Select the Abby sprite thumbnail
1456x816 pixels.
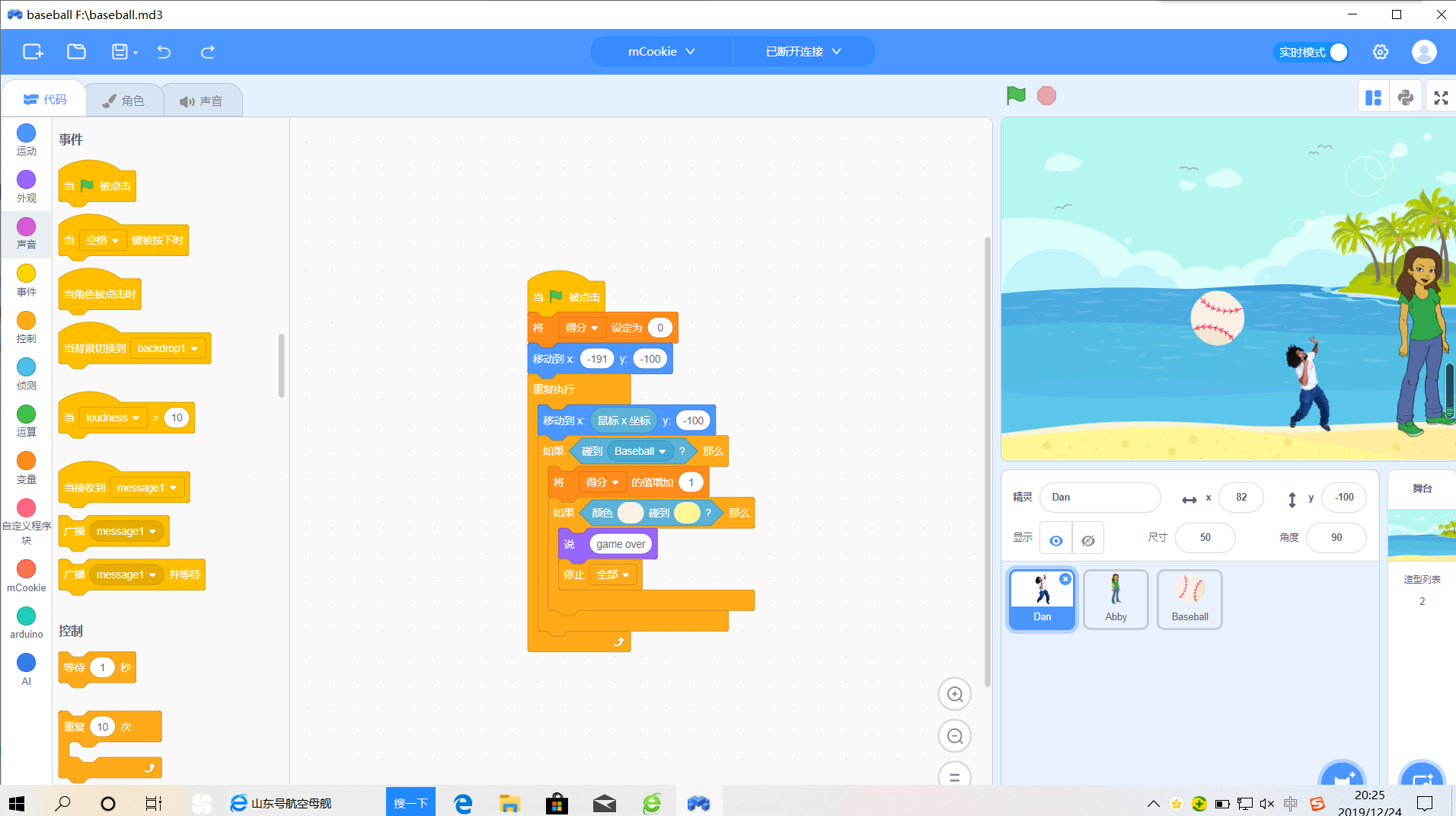click(1116, 600)
